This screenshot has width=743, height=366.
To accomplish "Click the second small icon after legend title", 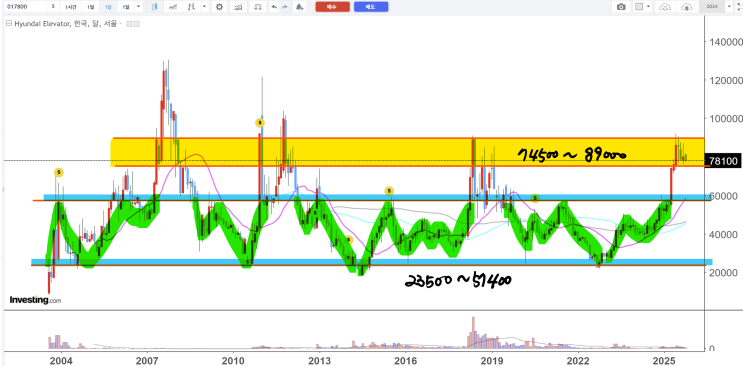I will tap(136, 24).
